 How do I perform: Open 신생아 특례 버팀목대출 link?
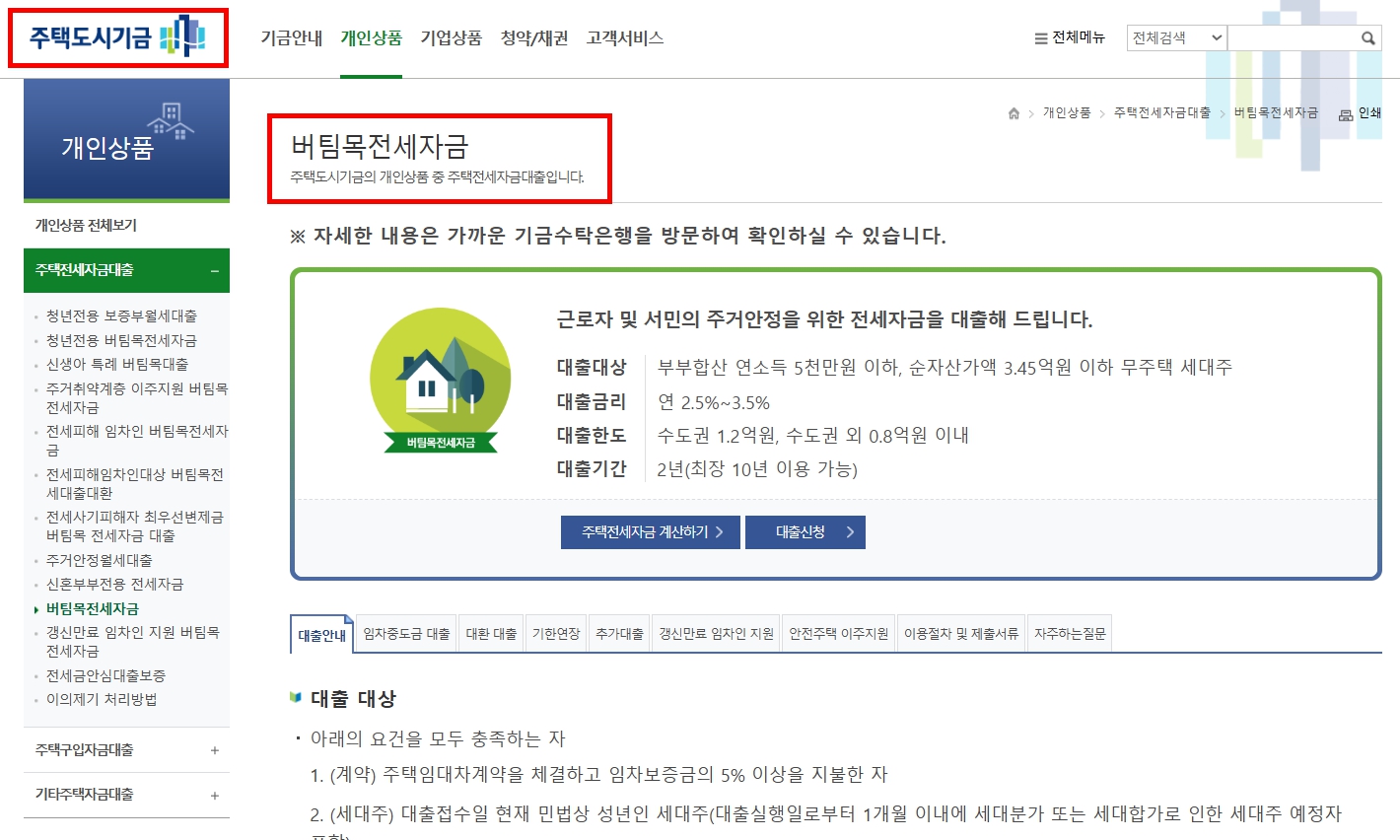click(117, 364)
